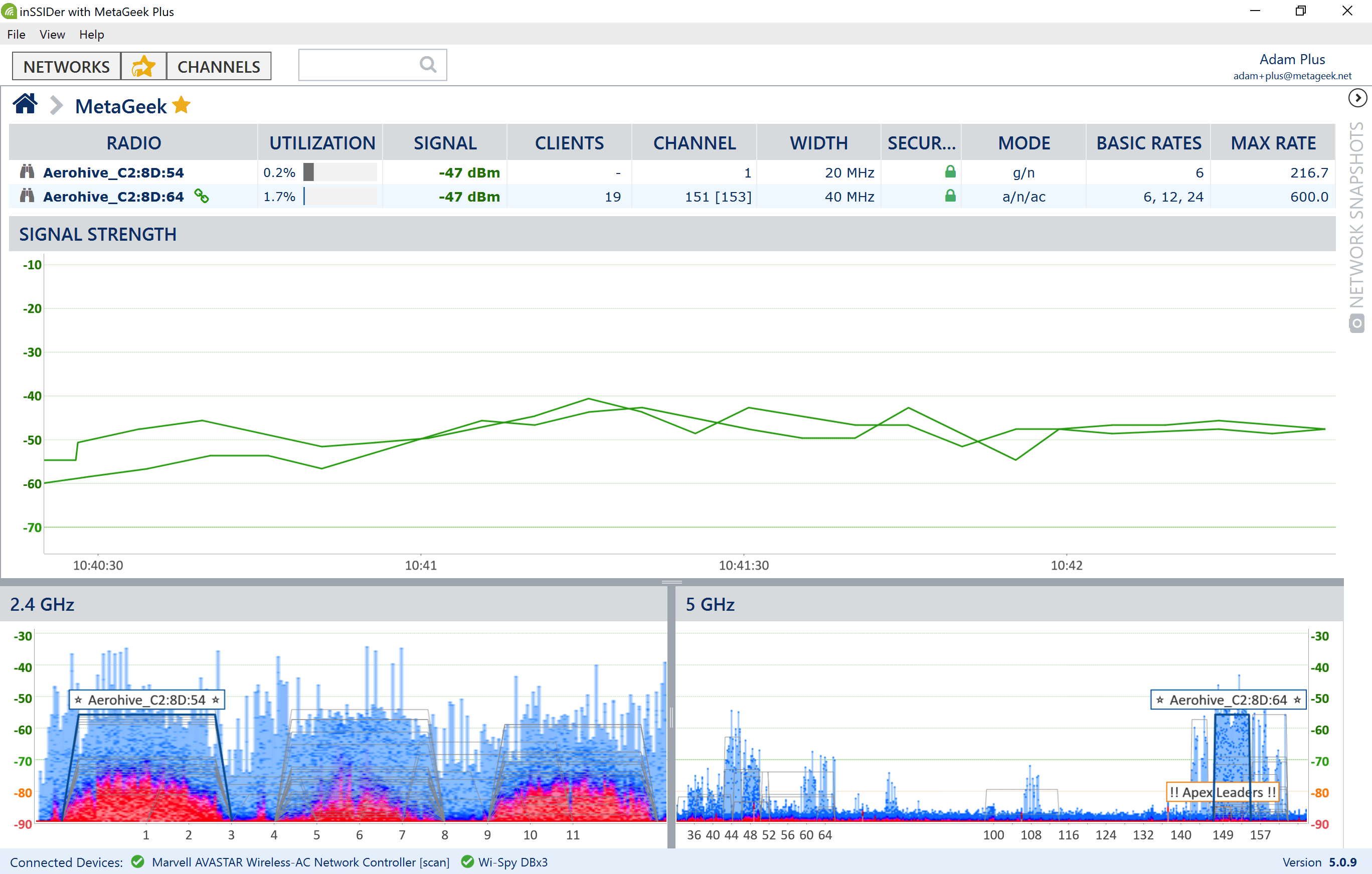Click the link icon beside Aerohive_C2:8D:64
The image size is (1372, 874).
pyautogui.click(x=201, y=196)
